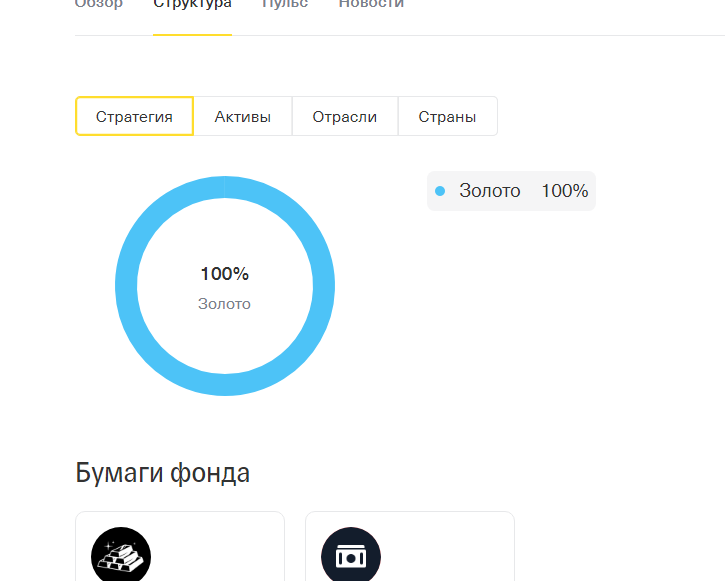Open the gold bars fund security icon
This screenshot has height=581, width=725.
coord(121,555)
